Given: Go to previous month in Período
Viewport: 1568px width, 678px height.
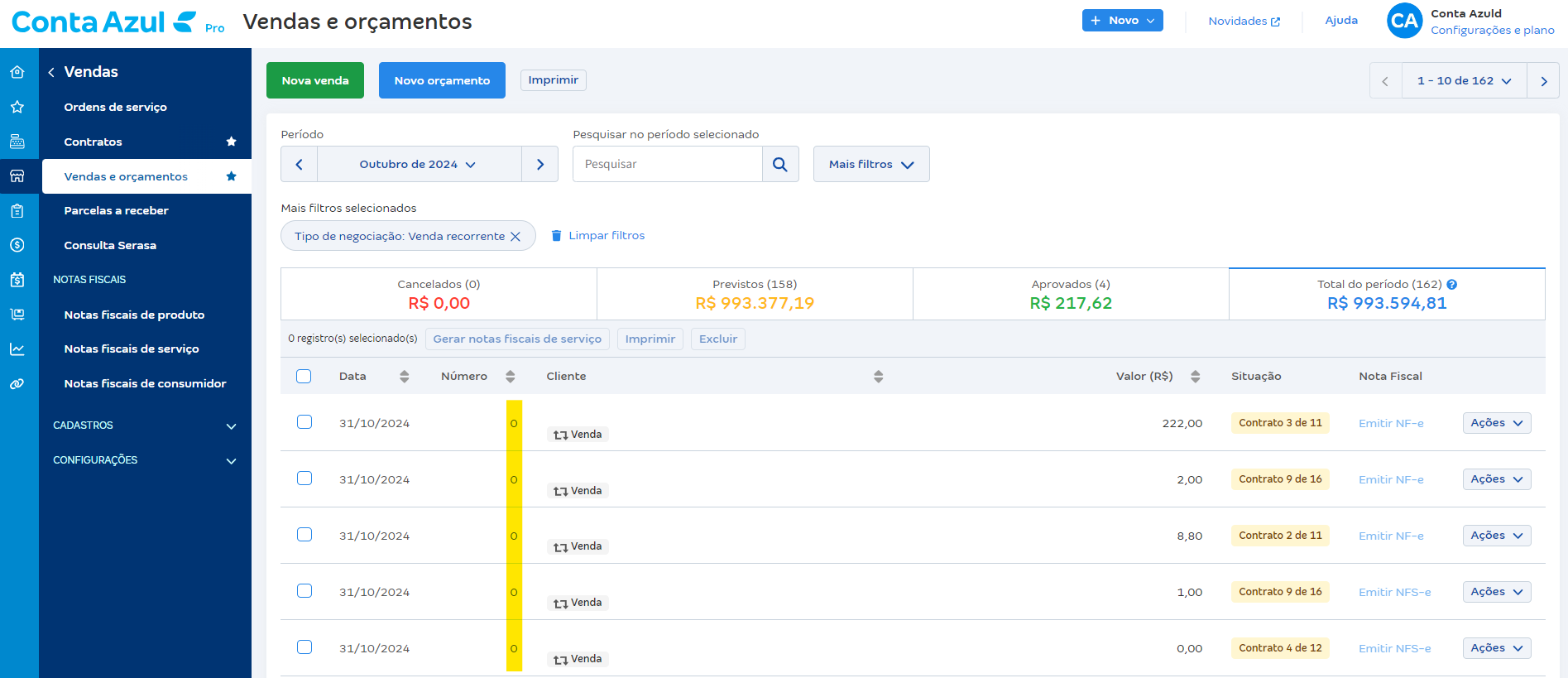Looking at the screenshot, I should tap(300, 164).
